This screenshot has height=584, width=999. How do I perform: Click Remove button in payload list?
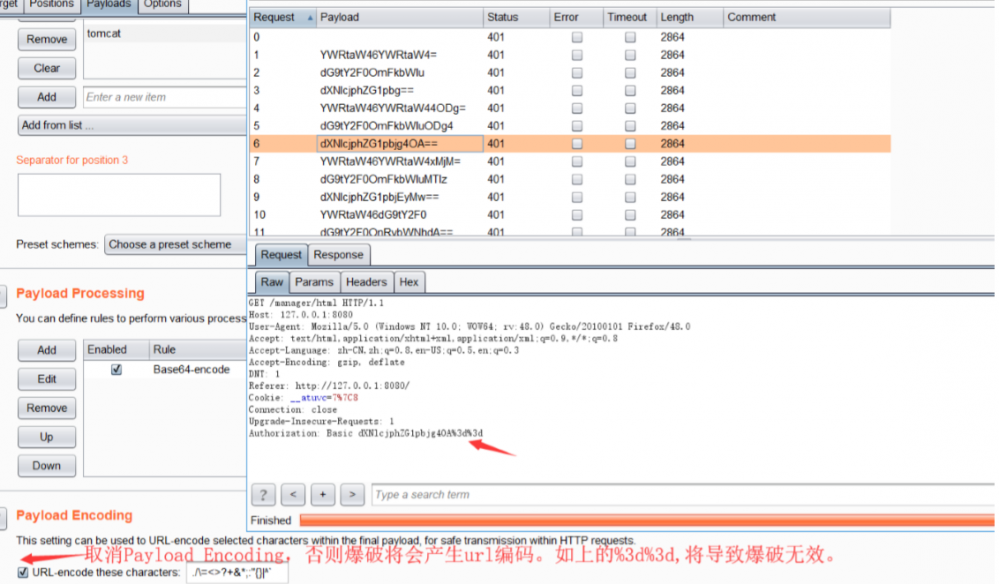click(x=47, y=39)
